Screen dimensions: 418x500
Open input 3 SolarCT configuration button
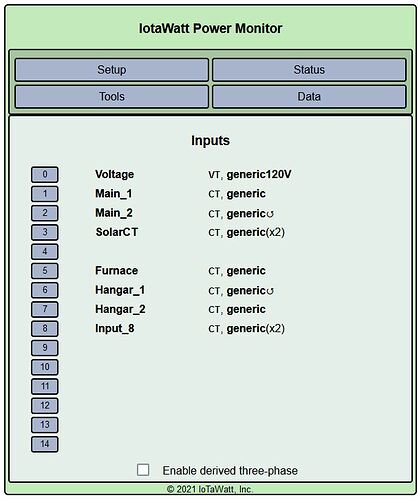click(x=45, y=232)
